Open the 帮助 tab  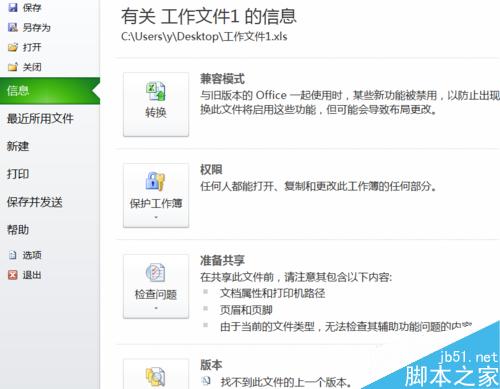coord(18,229)
